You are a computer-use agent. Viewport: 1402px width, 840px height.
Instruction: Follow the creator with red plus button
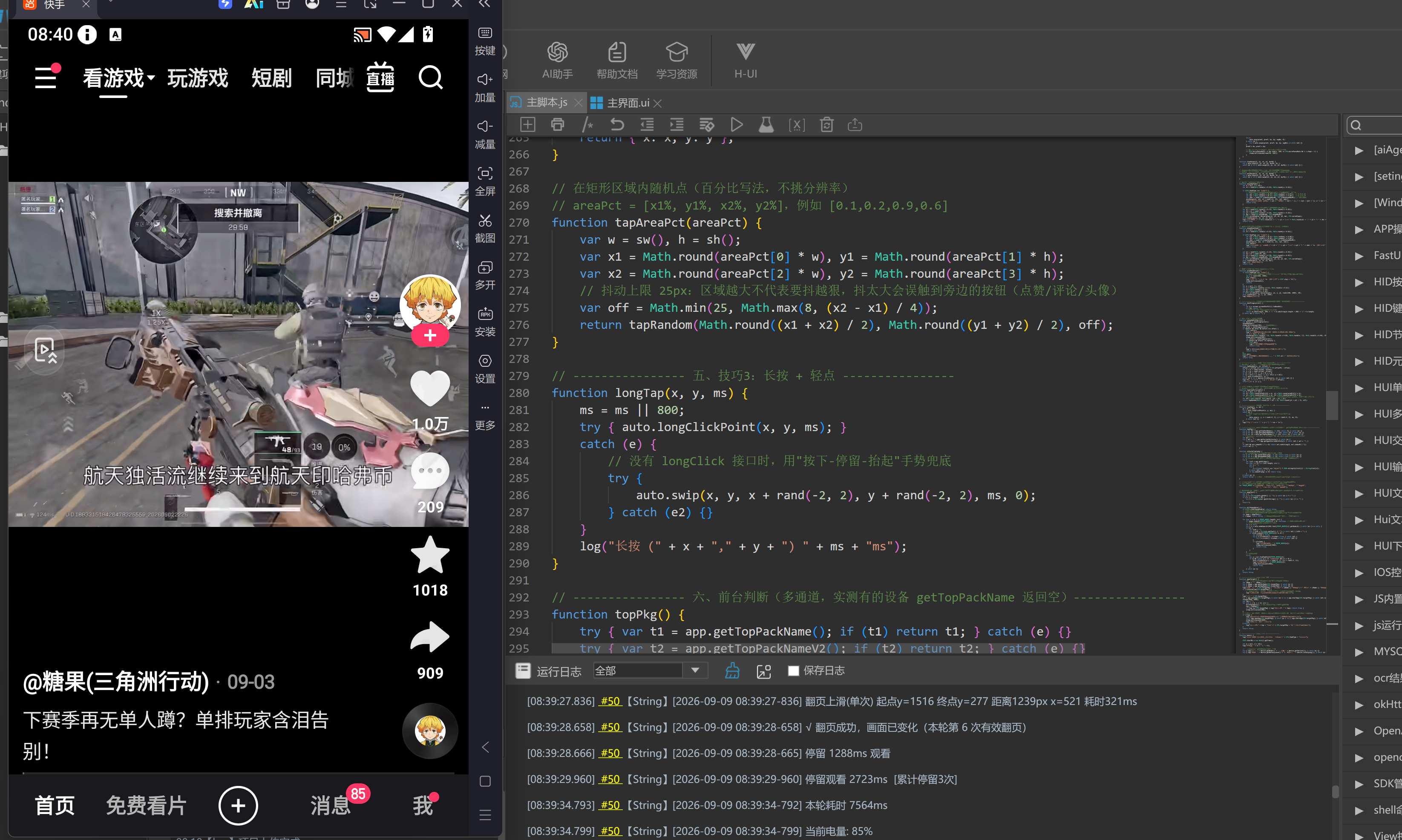[x=430, y=336]
